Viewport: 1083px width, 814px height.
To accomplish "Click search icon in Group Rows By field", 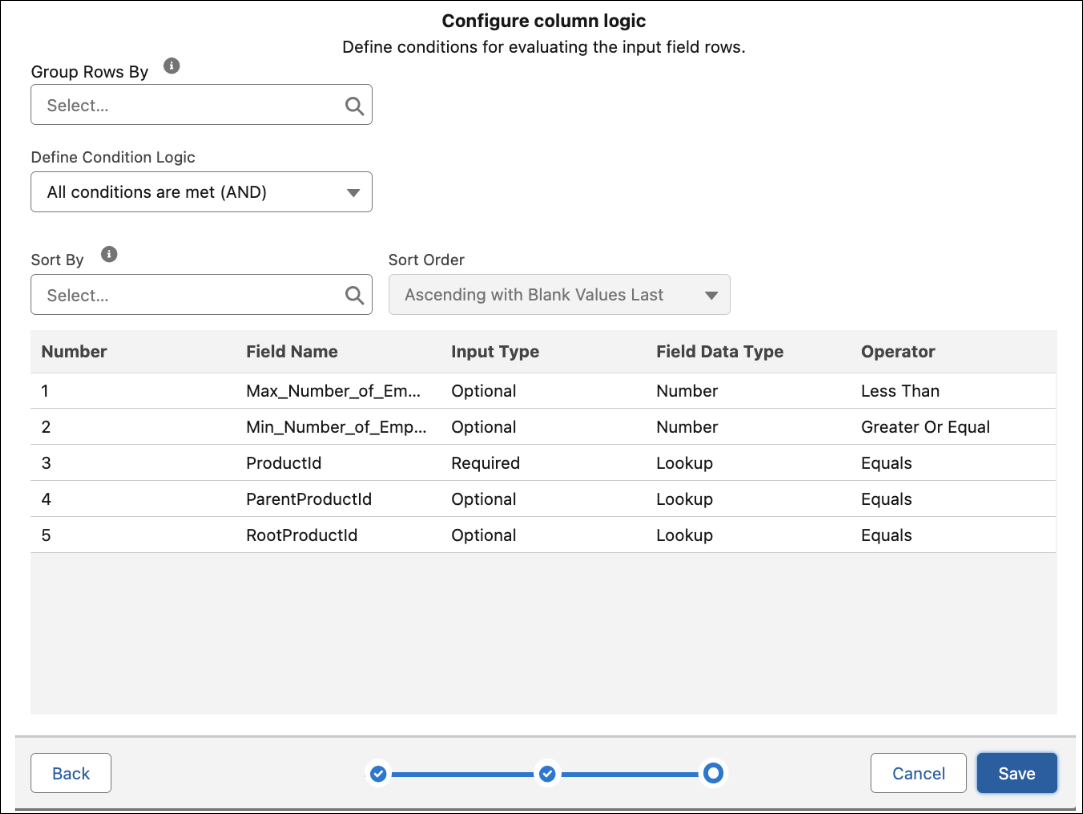I will (354, 105).
